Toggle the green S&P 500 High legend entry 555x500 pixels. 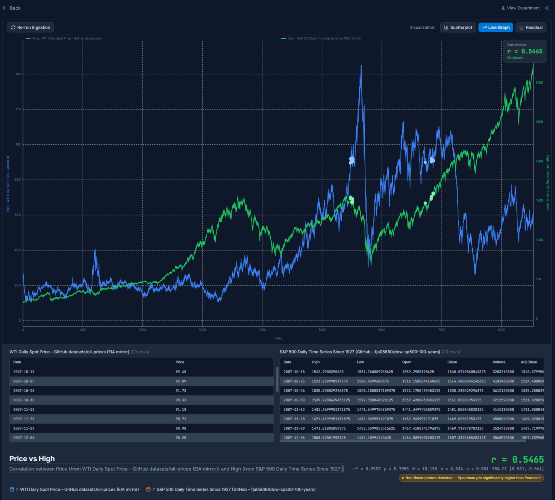click(x=321, y=38)
